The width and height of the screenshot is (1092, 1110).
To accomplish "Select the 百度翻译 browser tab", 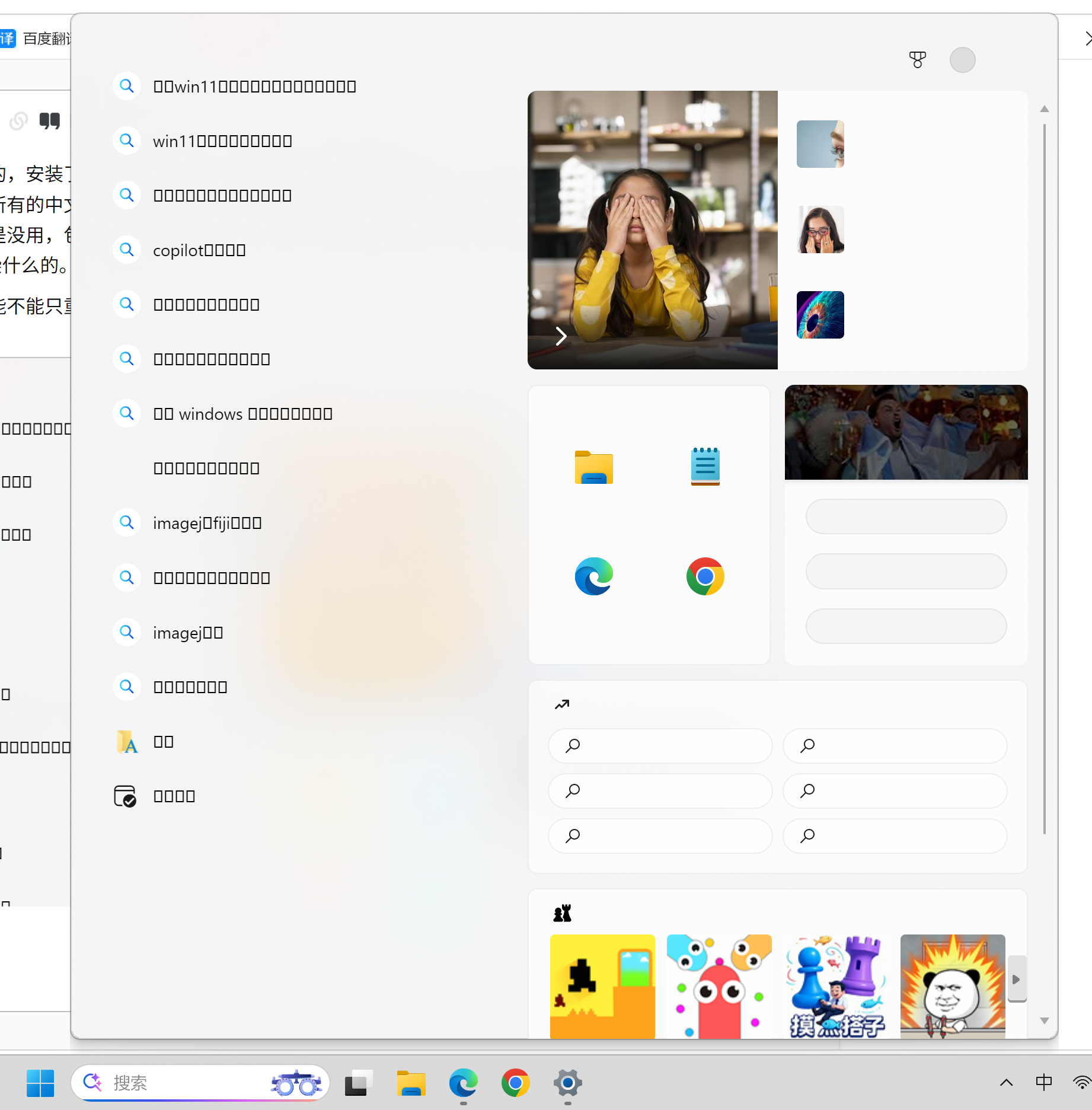I will pos(36,39).
